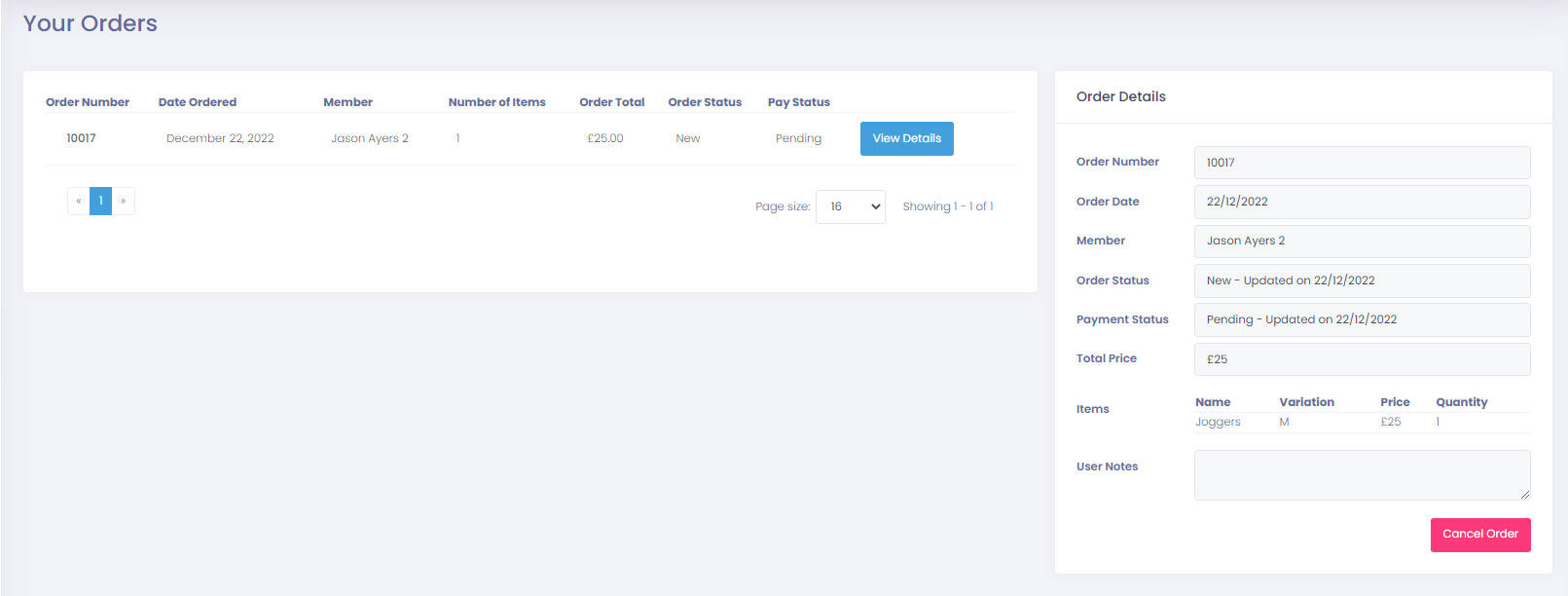The width and height of the screenshot is (1568, 596).
Task: Click the Total Price field showing £25
Action: [x=1361, y=359]
